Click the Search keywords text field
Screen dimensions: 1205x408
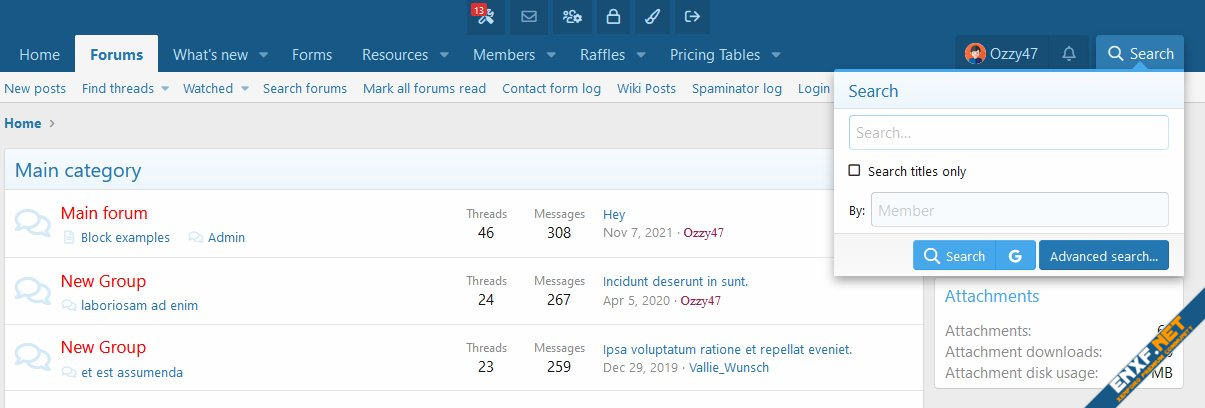[x=1008, y=132]
